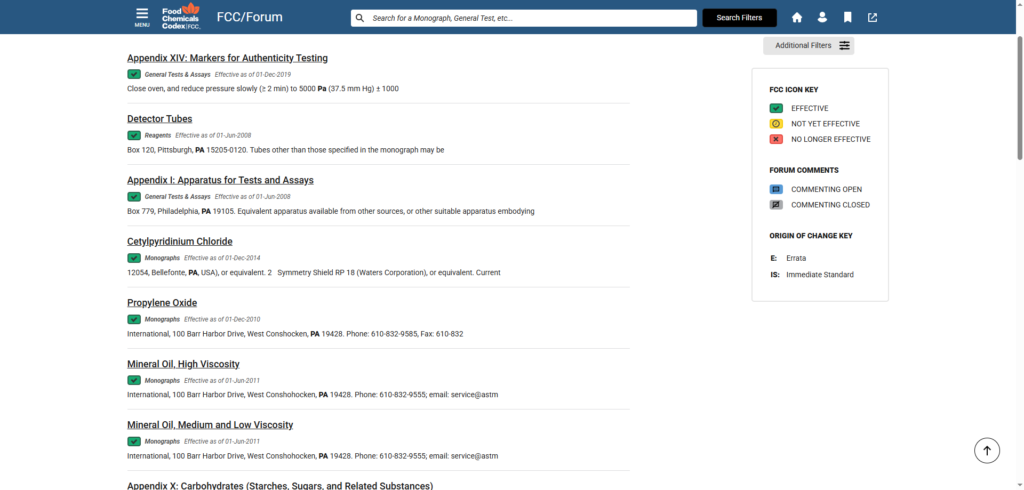Image resolution: width=1024 pixels, height=490 pixels.
Task: Open the user account icon
Action: click(822, 18)
